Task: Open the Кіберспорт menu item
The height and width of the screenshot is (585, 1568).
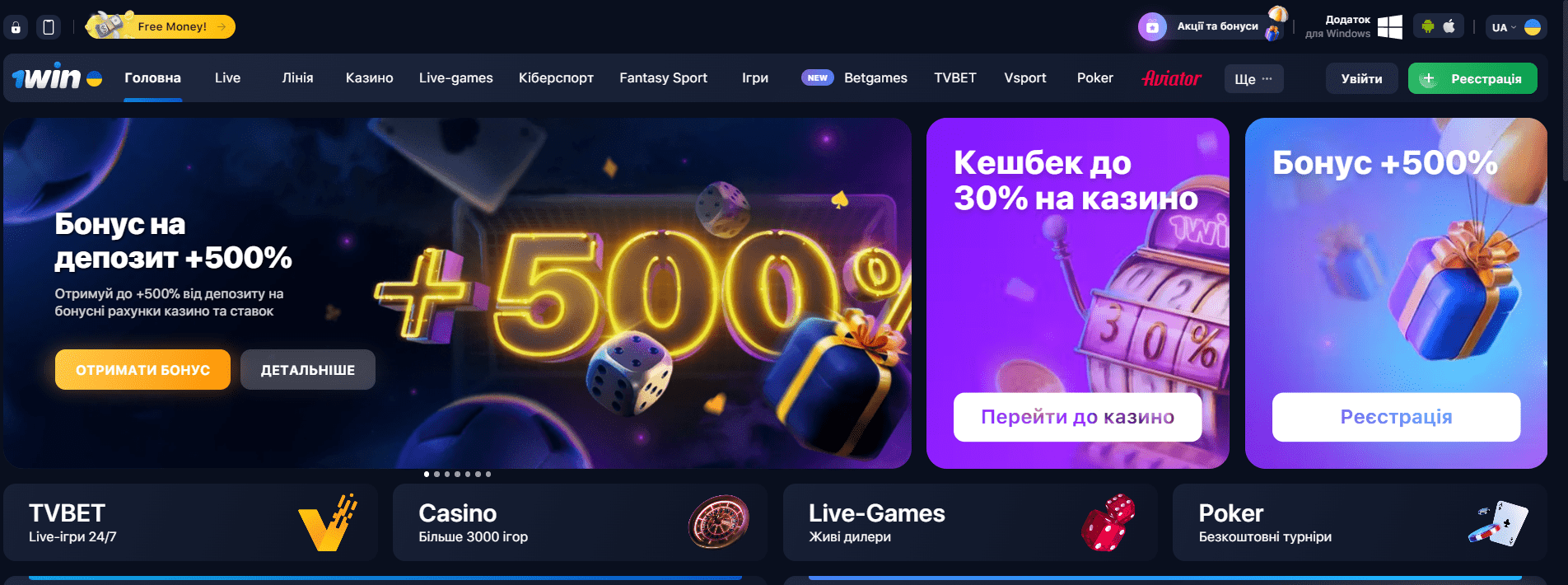Action: pyautogui.click(x=556, y=78)
